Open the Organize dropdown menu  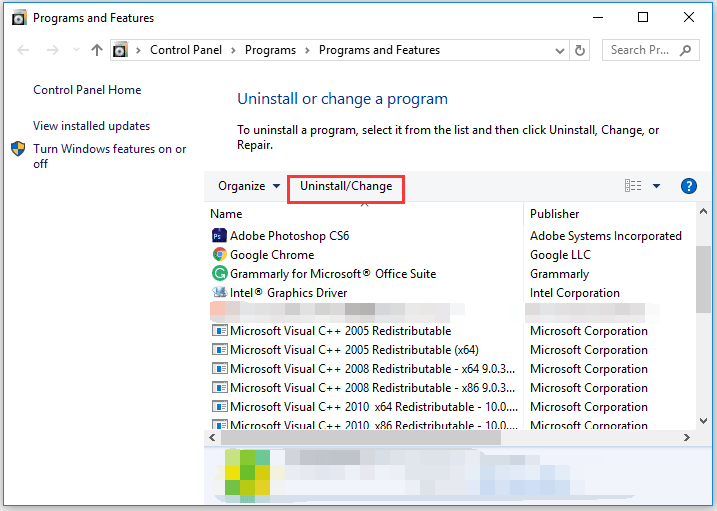pos(249,186)
